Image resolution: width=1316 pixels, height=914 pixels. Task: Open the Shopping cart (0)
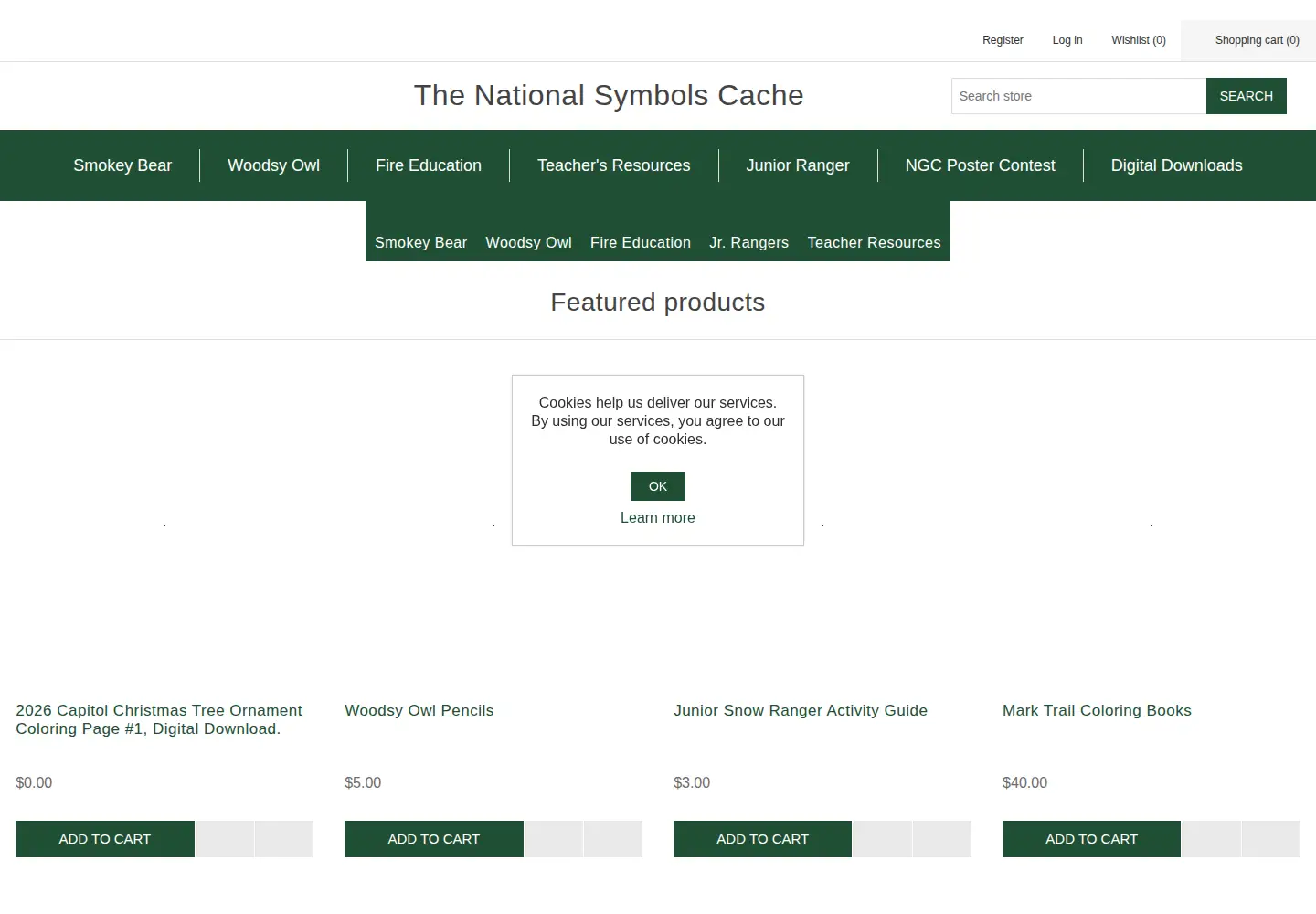click(1257, 40)
